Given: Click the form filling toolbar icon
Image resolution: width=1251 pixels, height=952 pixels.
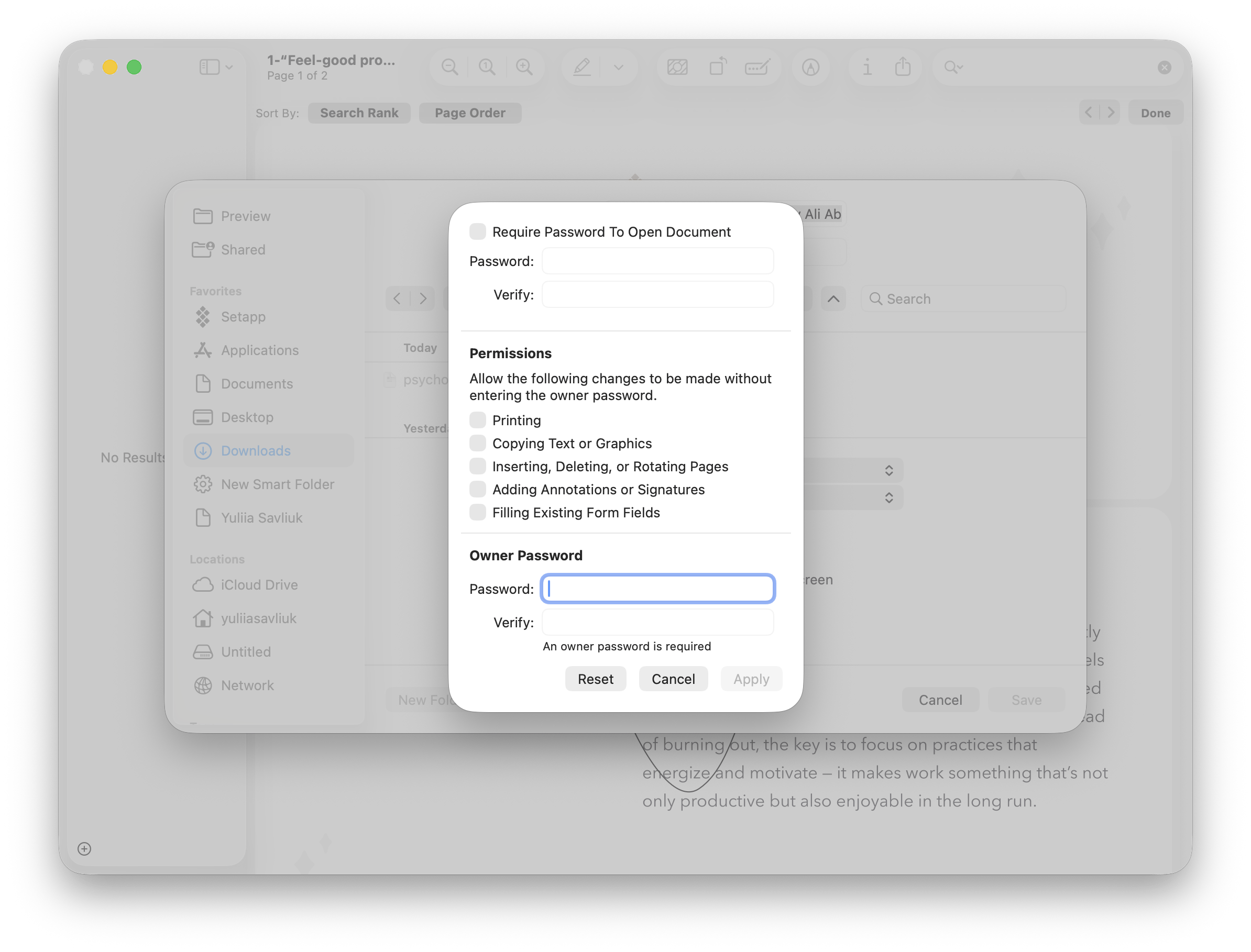Looking at the screenshot, I should coord(756,68).
